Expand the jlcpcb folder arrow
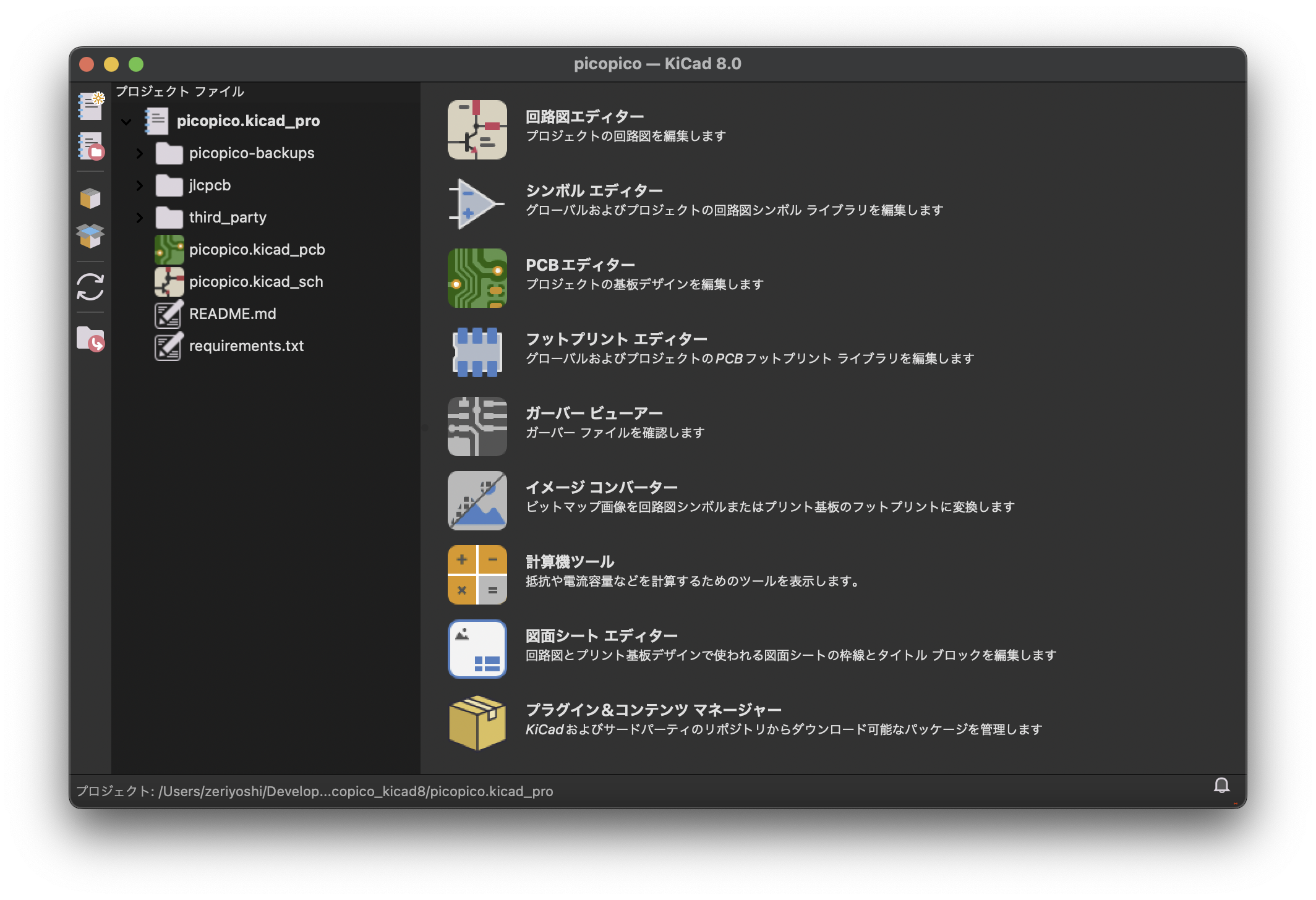The image size is (1316, 900). 140,185
